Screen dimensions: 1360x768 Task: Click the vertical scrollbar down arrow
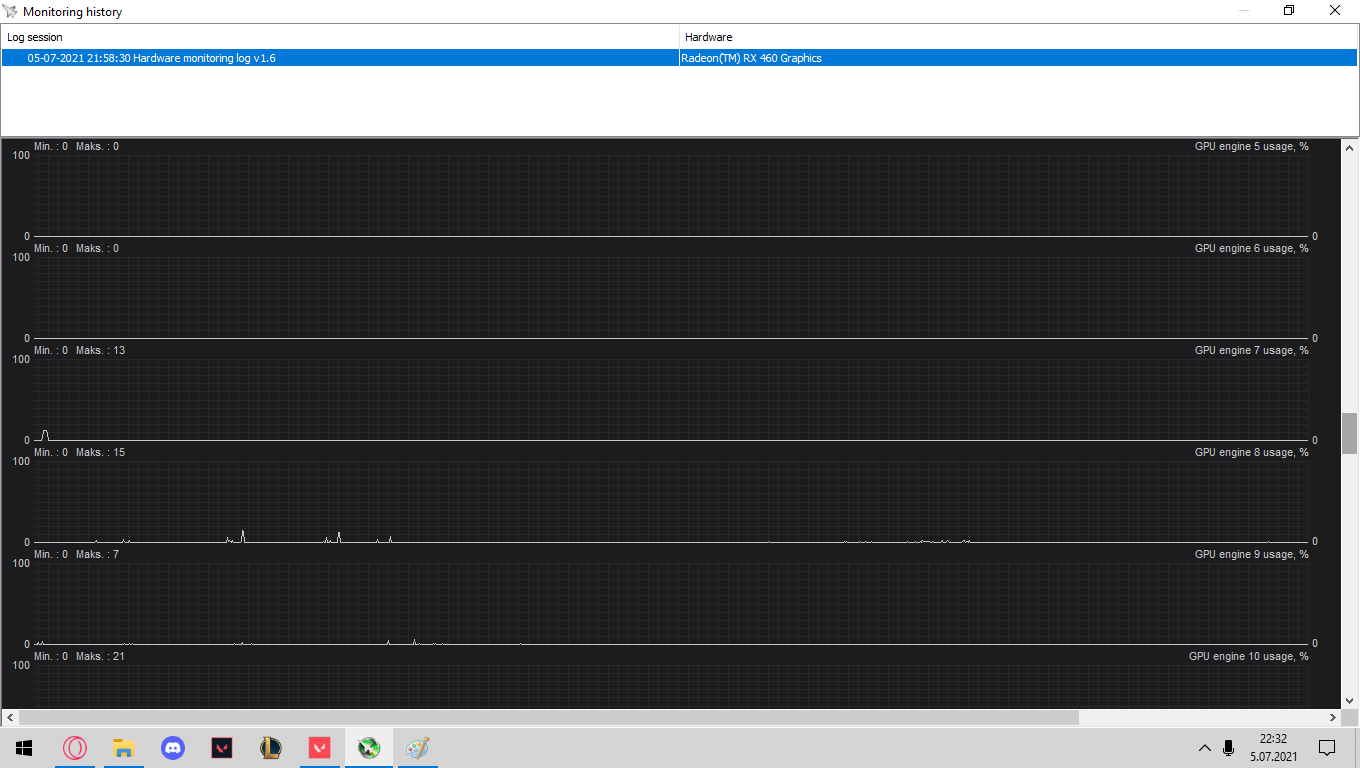1350,701
